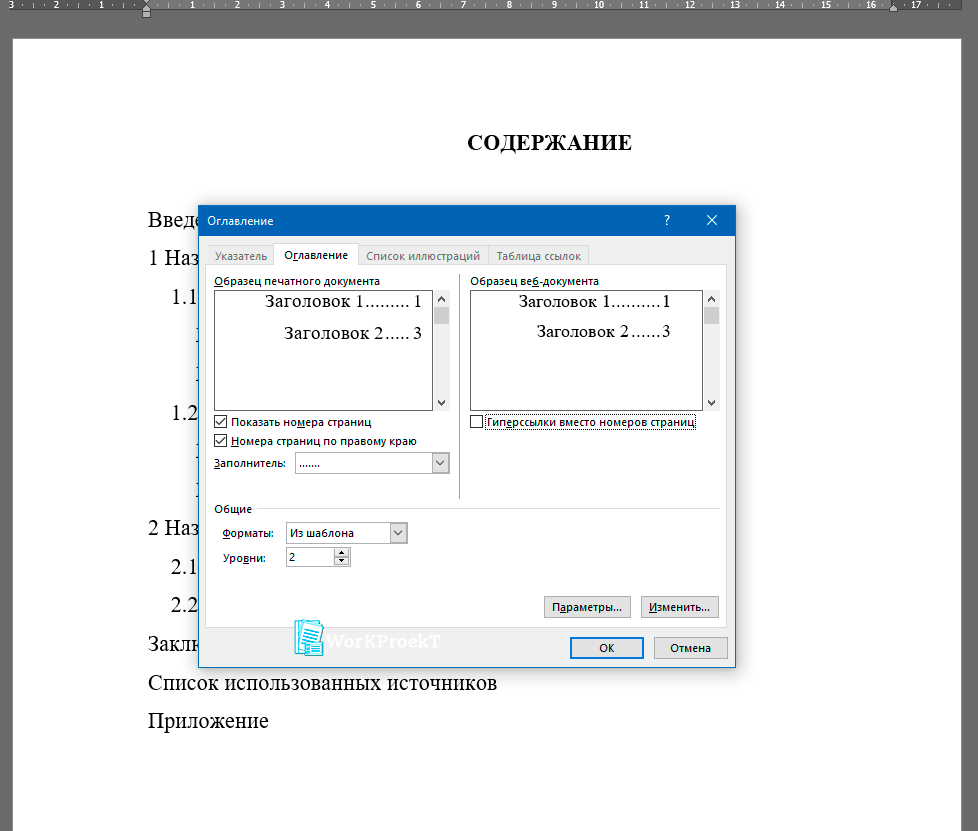978x831 pixels.
Task: Increase Уровни value with the up arrow
Action: click(x=342, y=553)
